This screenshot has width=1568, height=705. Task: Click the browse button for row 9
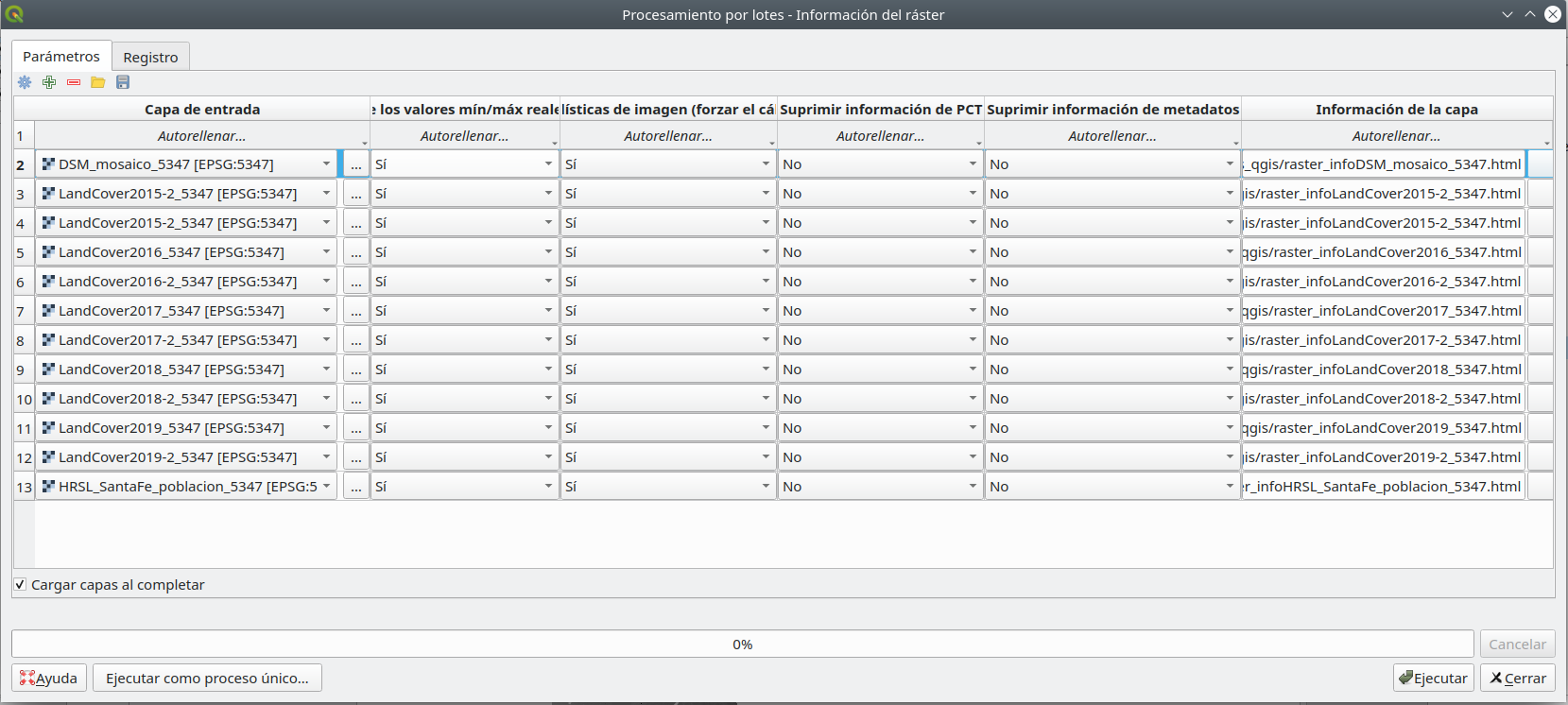[x=356, y=370]
